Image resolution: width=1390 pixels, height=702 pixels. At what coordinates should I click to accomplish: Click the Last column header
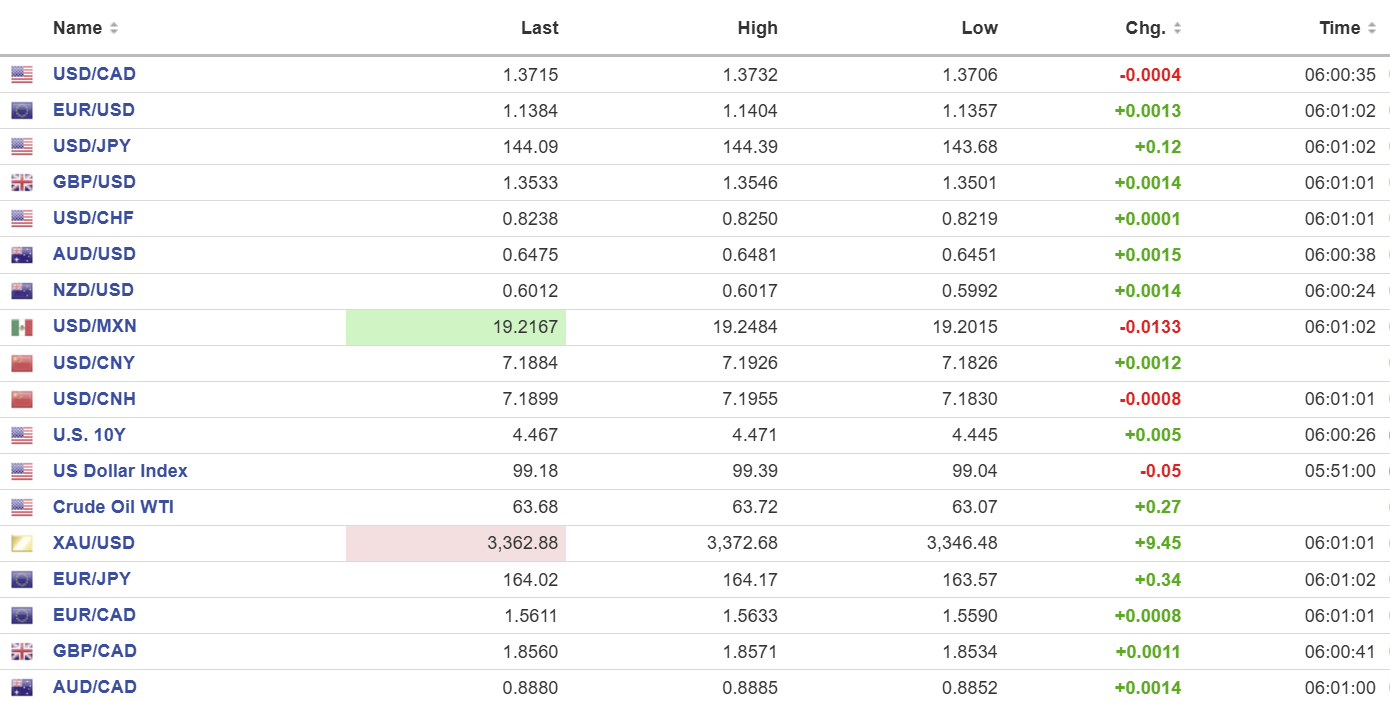540,28
